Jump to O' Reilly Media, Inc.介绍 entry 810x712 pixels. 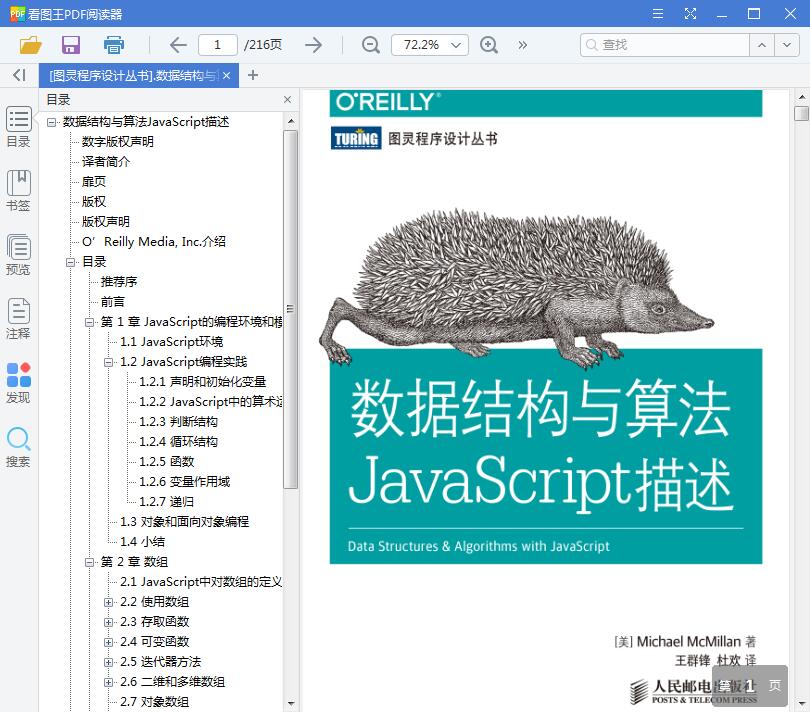coord(154,242)
